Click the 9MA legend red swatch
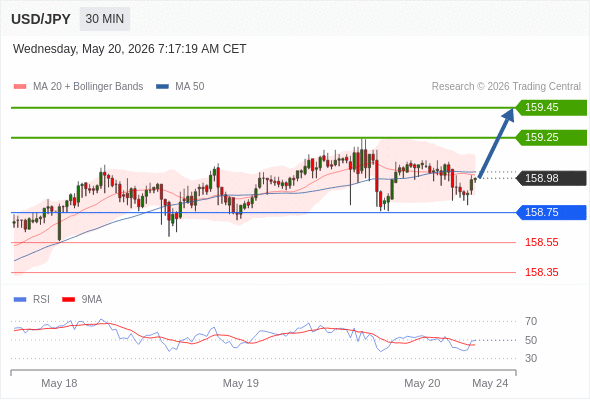Image resolution: width=590 pixels, height=400 pixels. [x=68, y=300]
